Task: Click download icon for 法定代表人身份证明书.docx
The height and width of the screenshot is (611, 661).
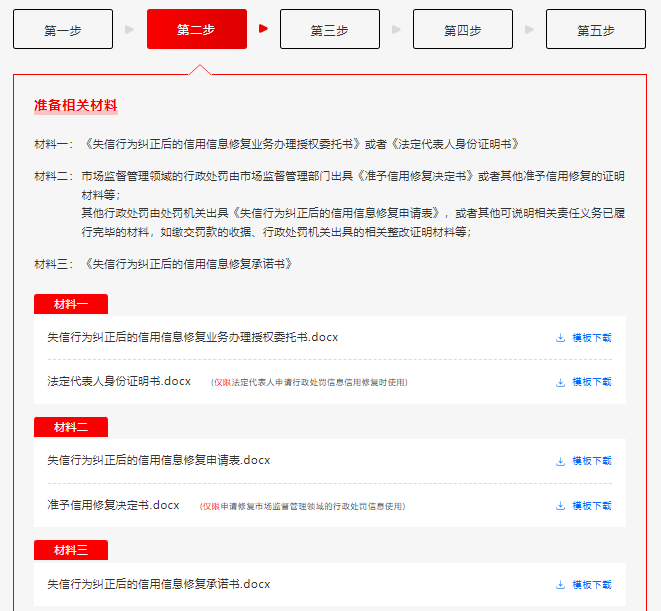Action: tap(560, 382)
